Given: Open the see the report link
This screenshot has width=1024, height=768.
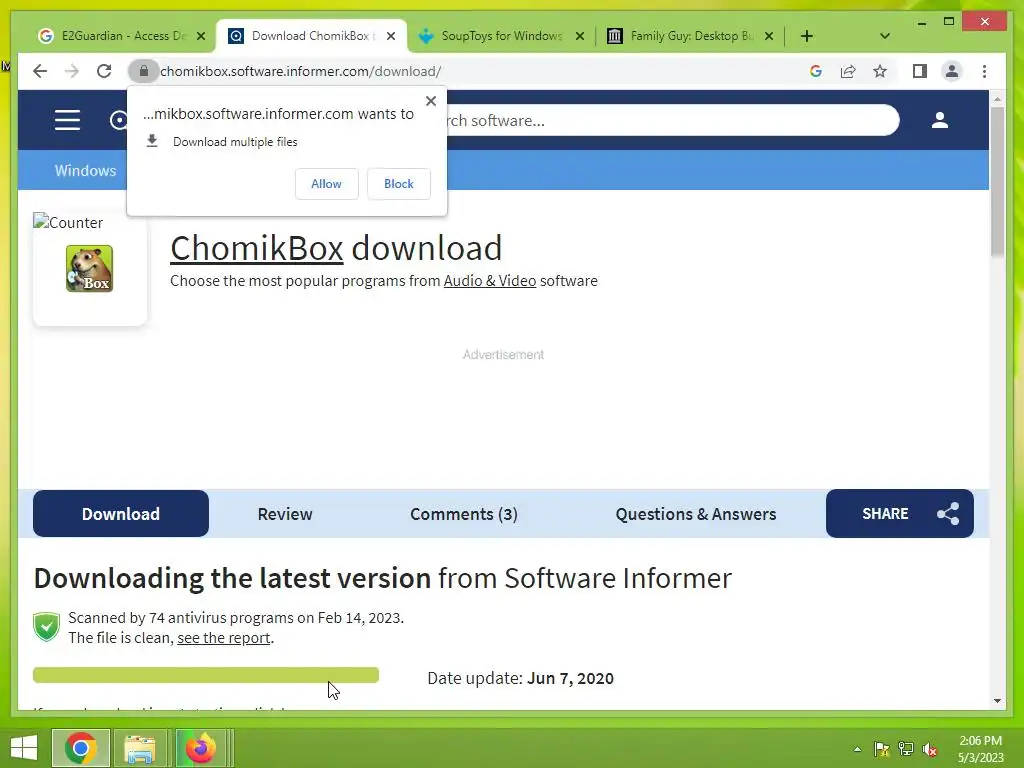Looking at the screenshot, I should [x=223, y=638].
